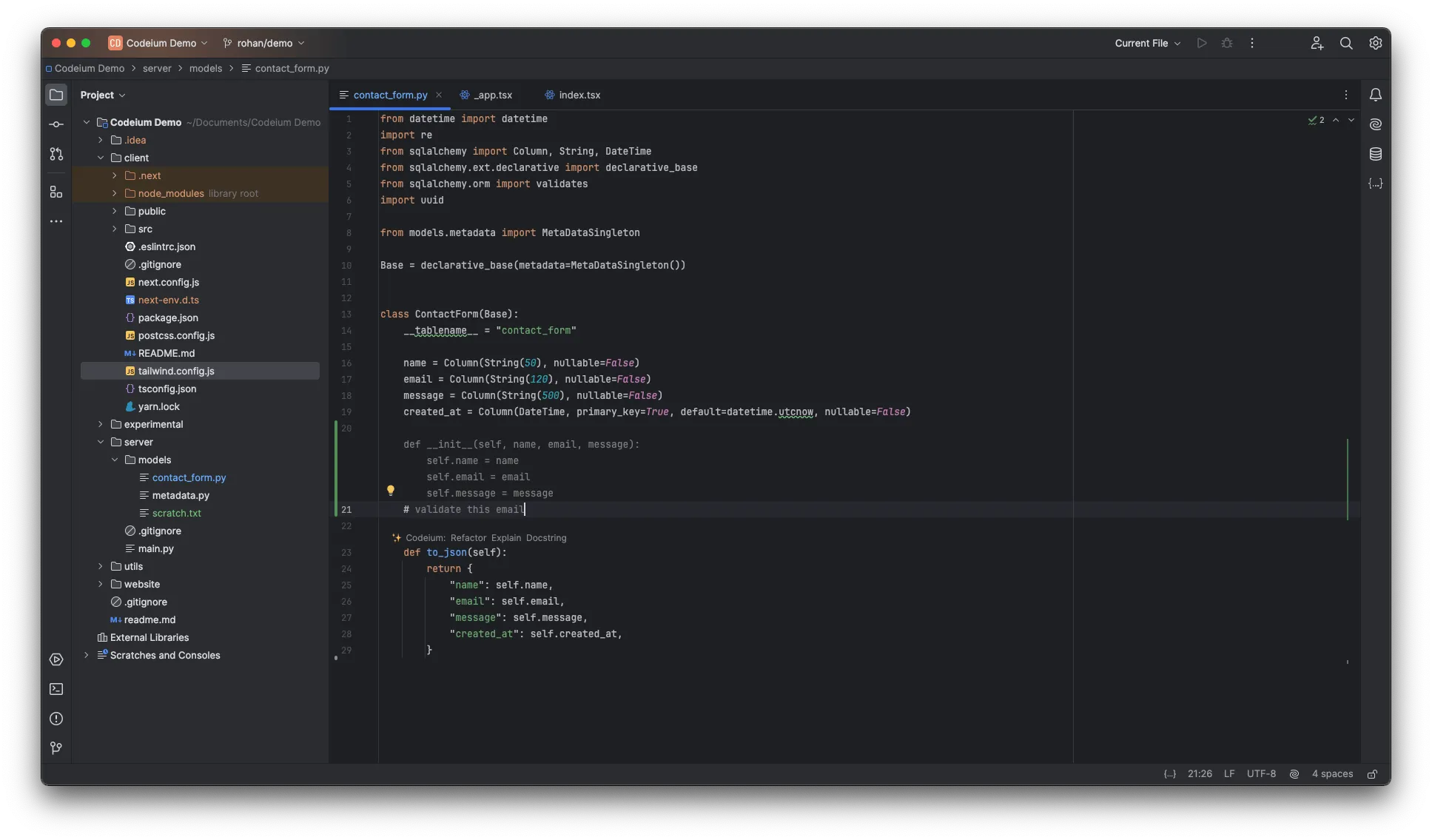Open more actions menu next to Debug

[1252, 43]
